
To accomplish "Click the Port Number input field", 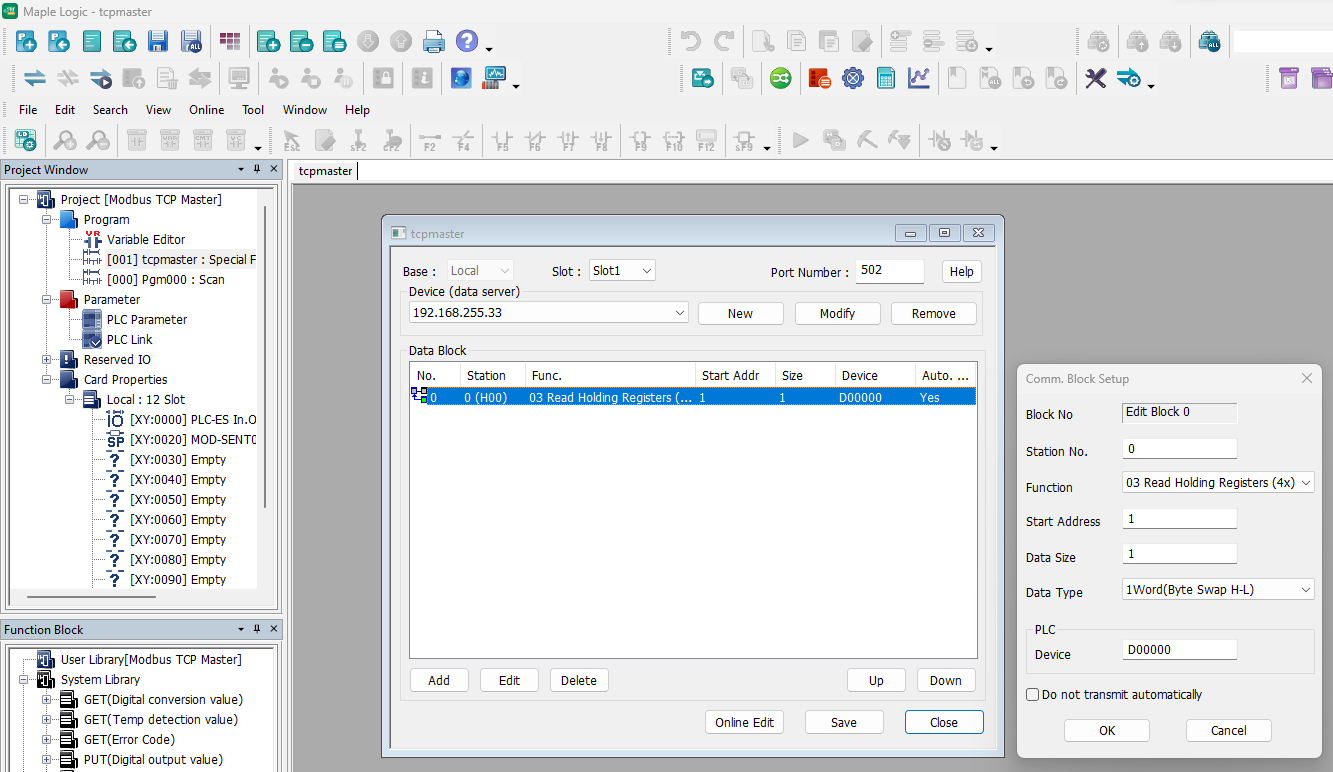I will pos(890,271).
